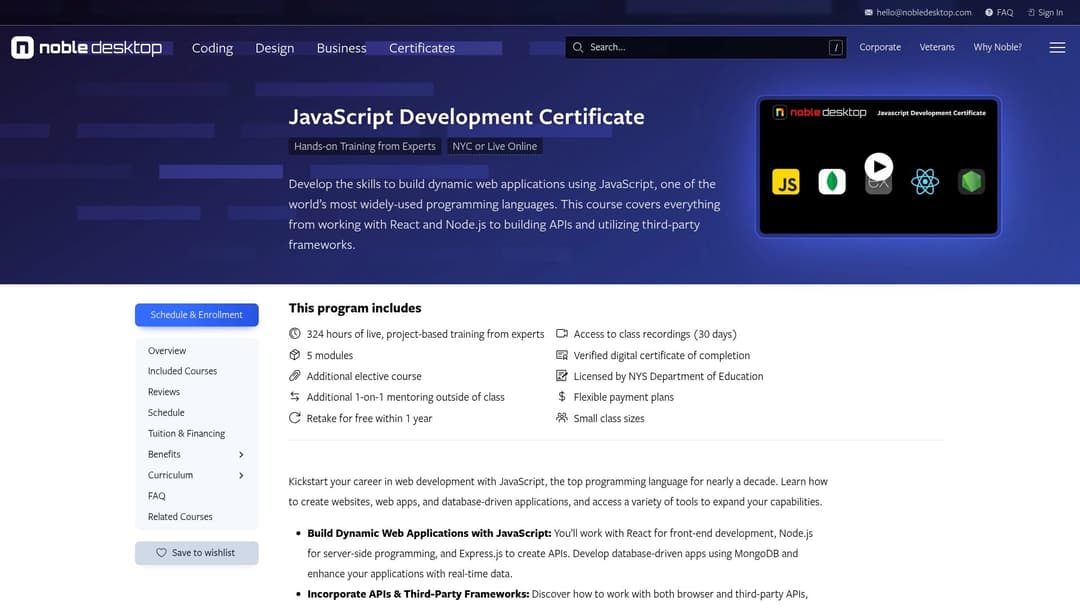
Task: Click the video icon beside class recordings
Action: (x=562, y=334)
